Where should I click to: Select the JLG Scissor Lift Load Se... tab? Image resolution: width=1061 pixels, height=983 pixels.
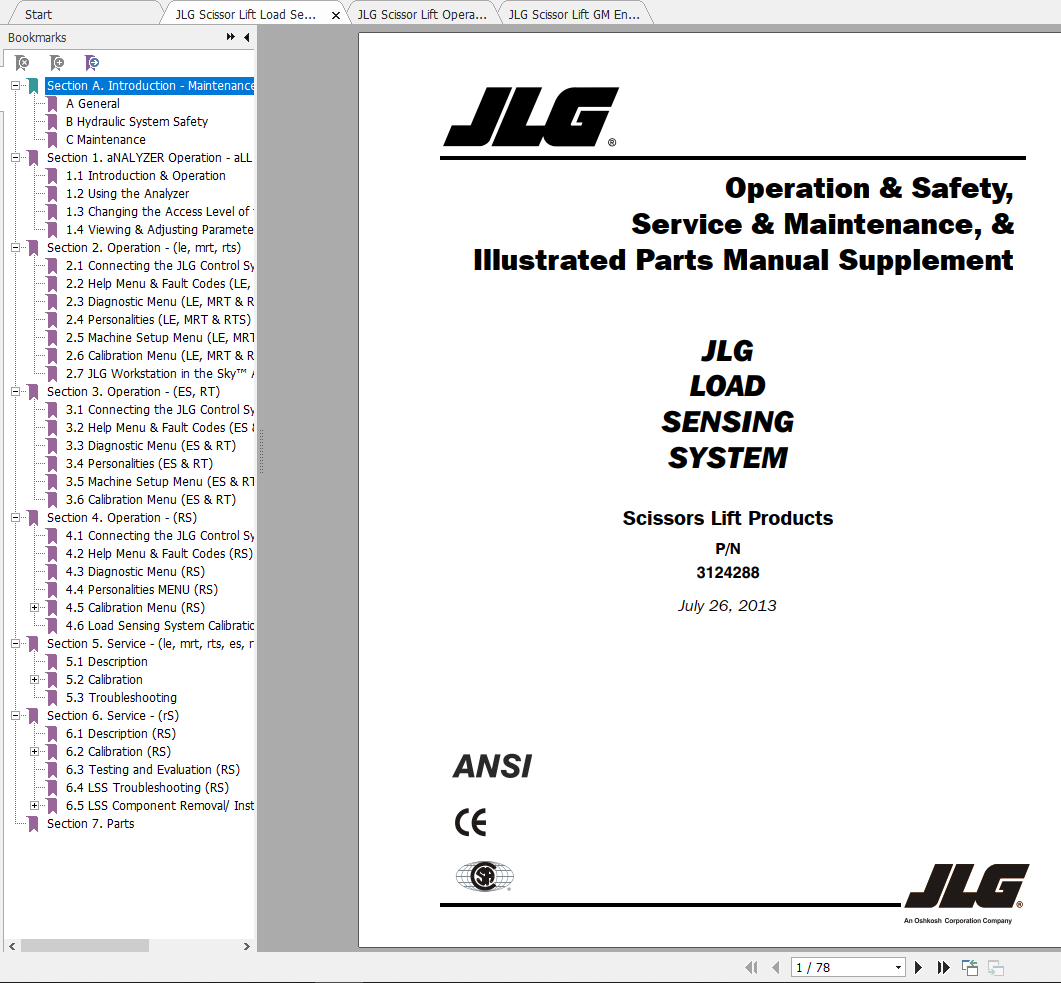point(245,14)
